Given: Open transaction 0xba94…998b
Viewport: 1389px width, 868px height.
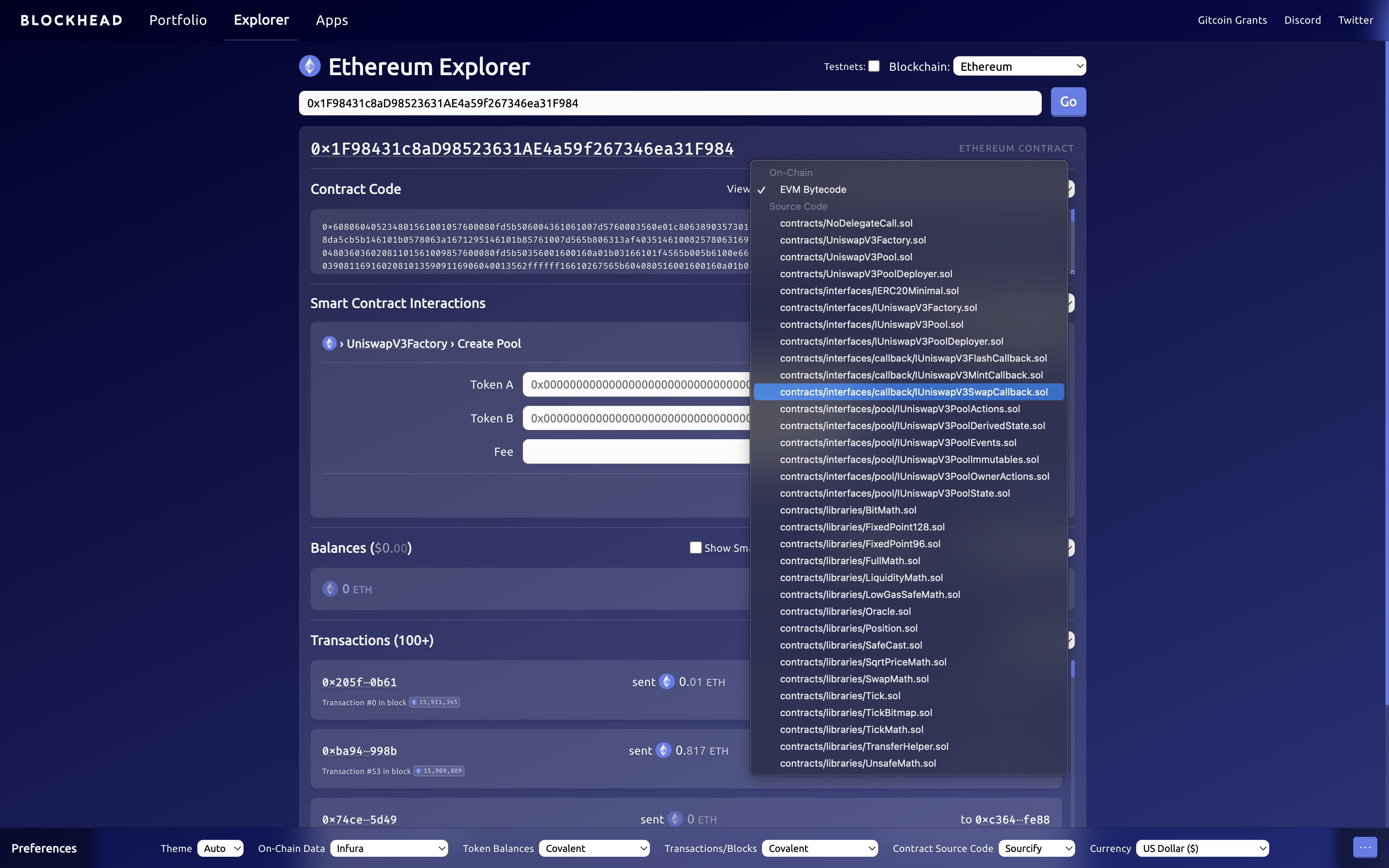Looking at the screenshot, I should (x=359, y=751).
